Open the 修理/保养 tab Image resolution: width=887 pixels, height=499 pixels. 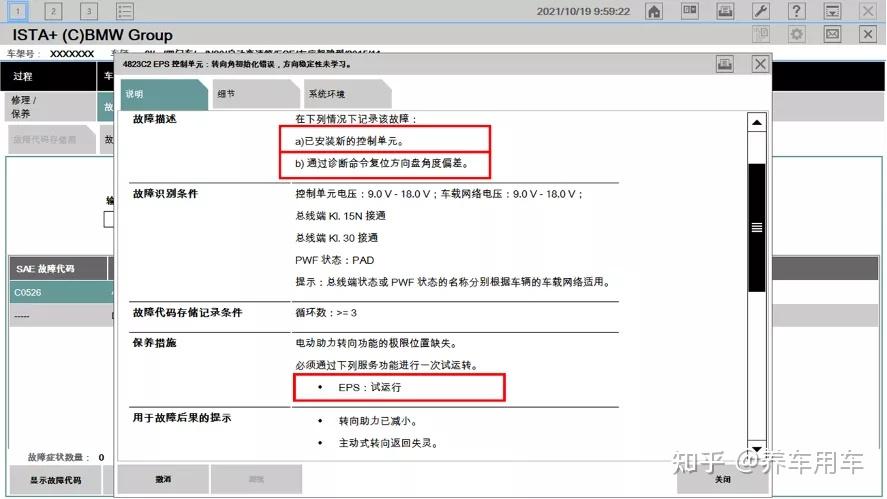[51, 107]
